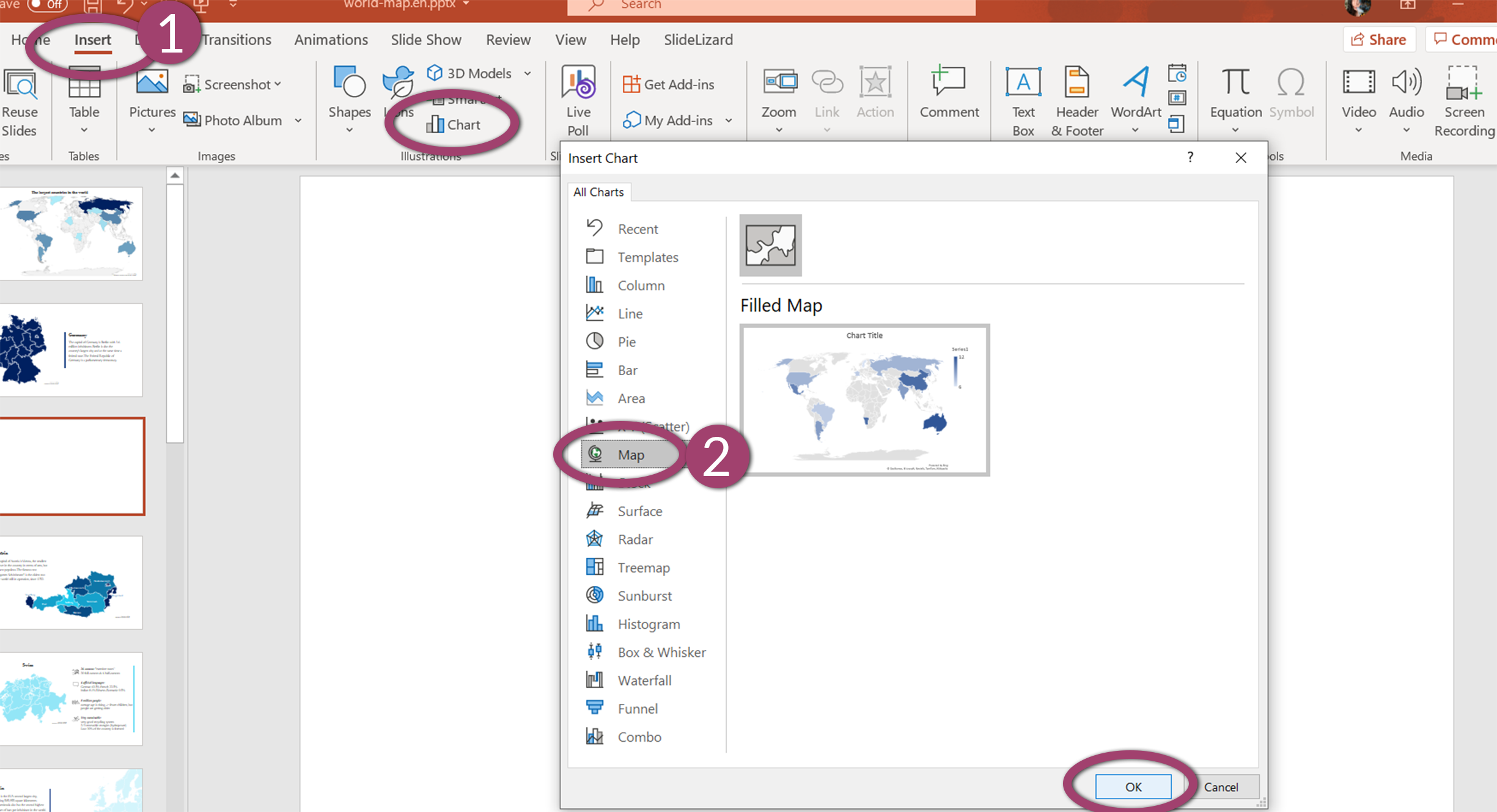Select the Treemap chart type

coord(643,567)
